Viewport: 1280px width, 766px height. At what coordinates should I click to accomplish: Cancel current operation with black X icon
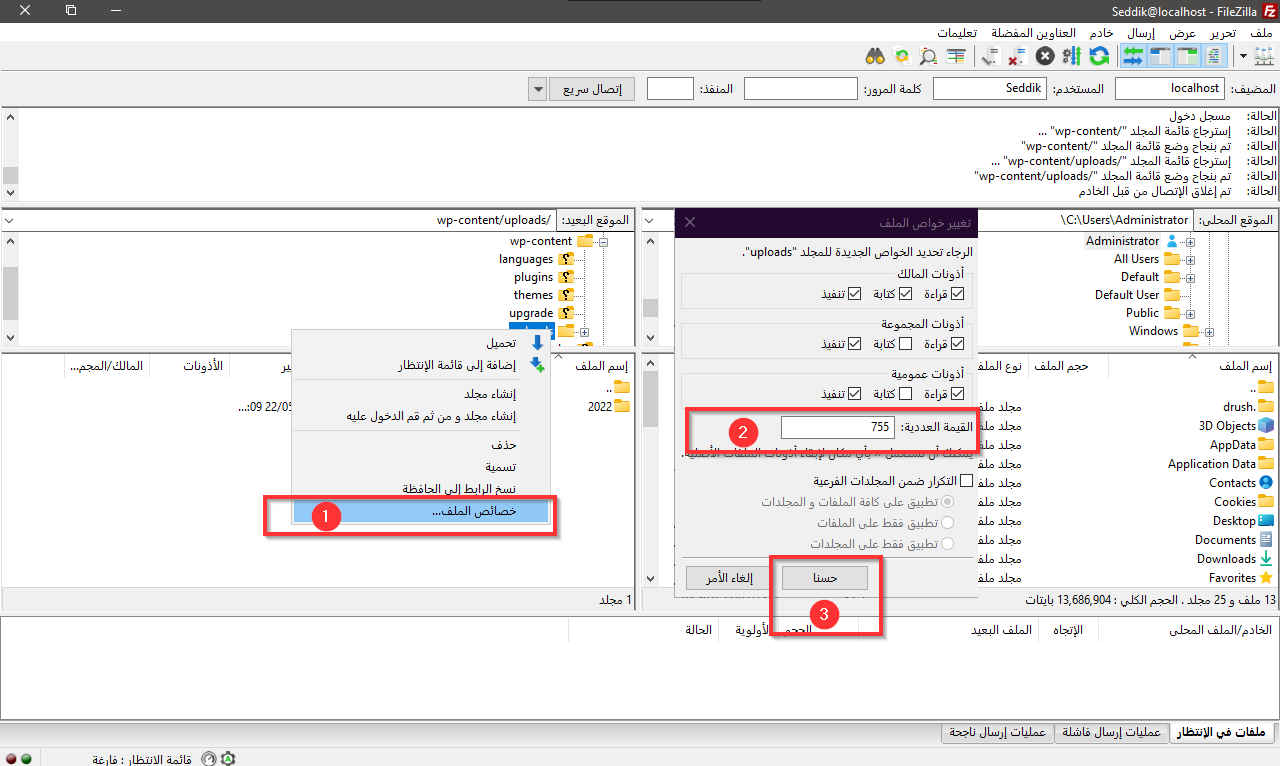coord(1045,56)
